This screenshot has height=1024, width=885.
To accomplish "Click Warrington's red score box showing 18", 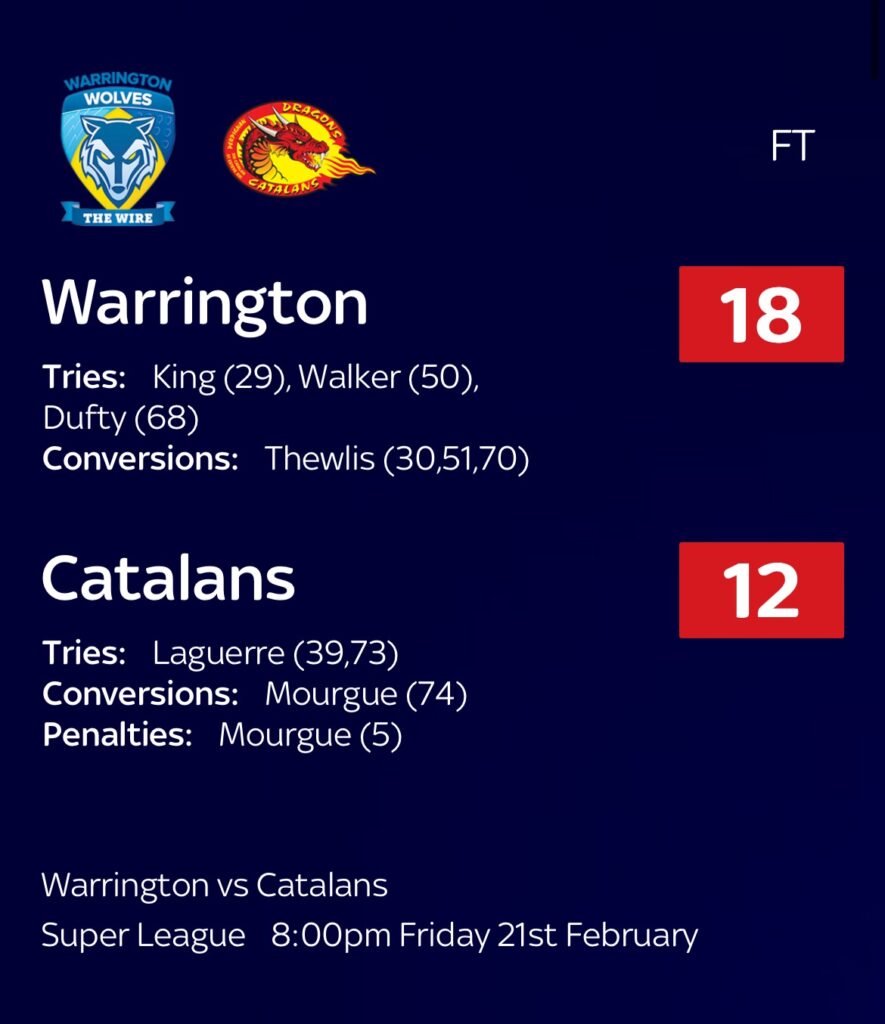I will (762, 314).
